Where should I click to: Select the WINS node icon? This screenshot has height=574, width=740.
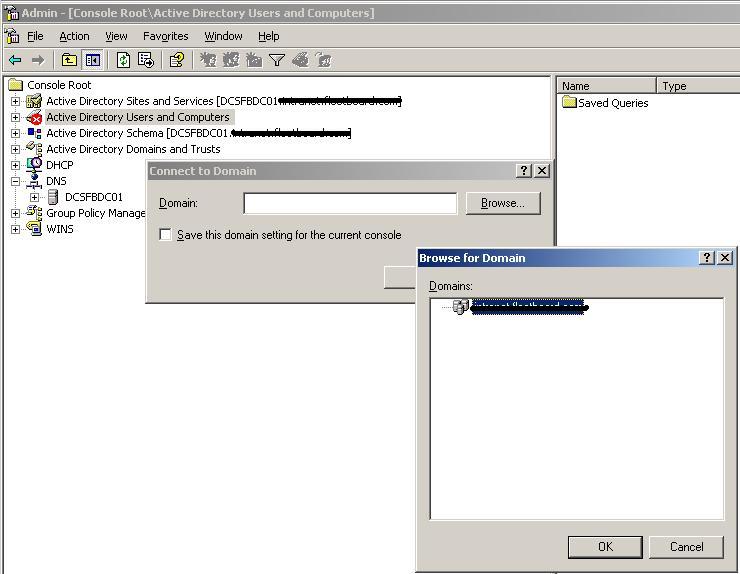34,229
